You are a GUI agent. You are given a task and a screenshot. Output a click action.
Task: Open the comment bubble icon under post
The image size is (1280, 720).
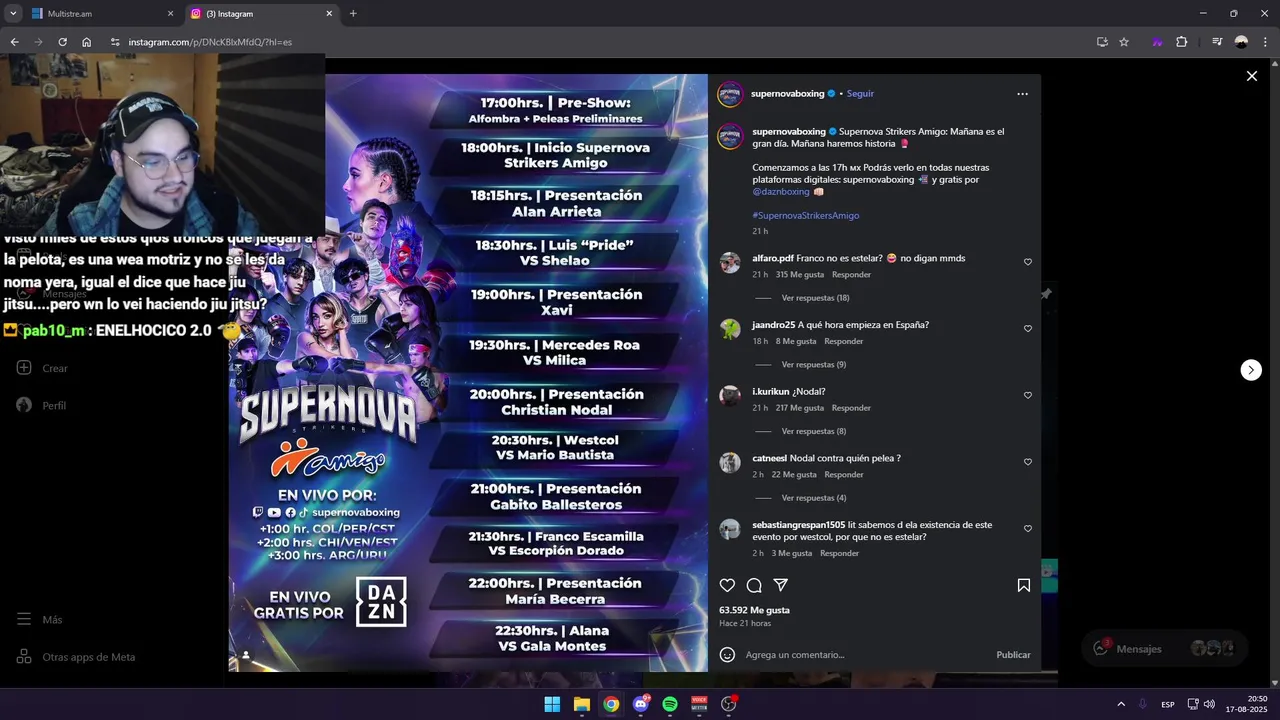754,585
